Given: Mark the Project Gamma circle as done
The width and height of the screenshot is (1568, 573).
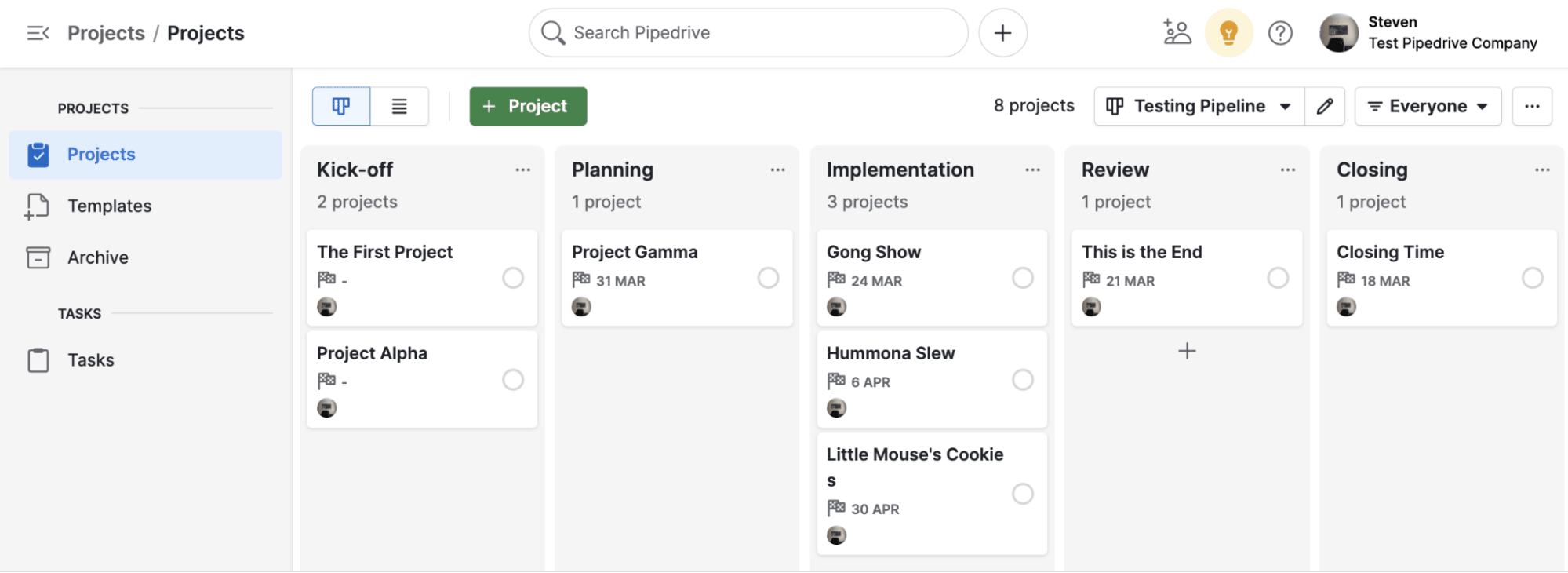Looking at the screenshot, I should click(768, 277).
